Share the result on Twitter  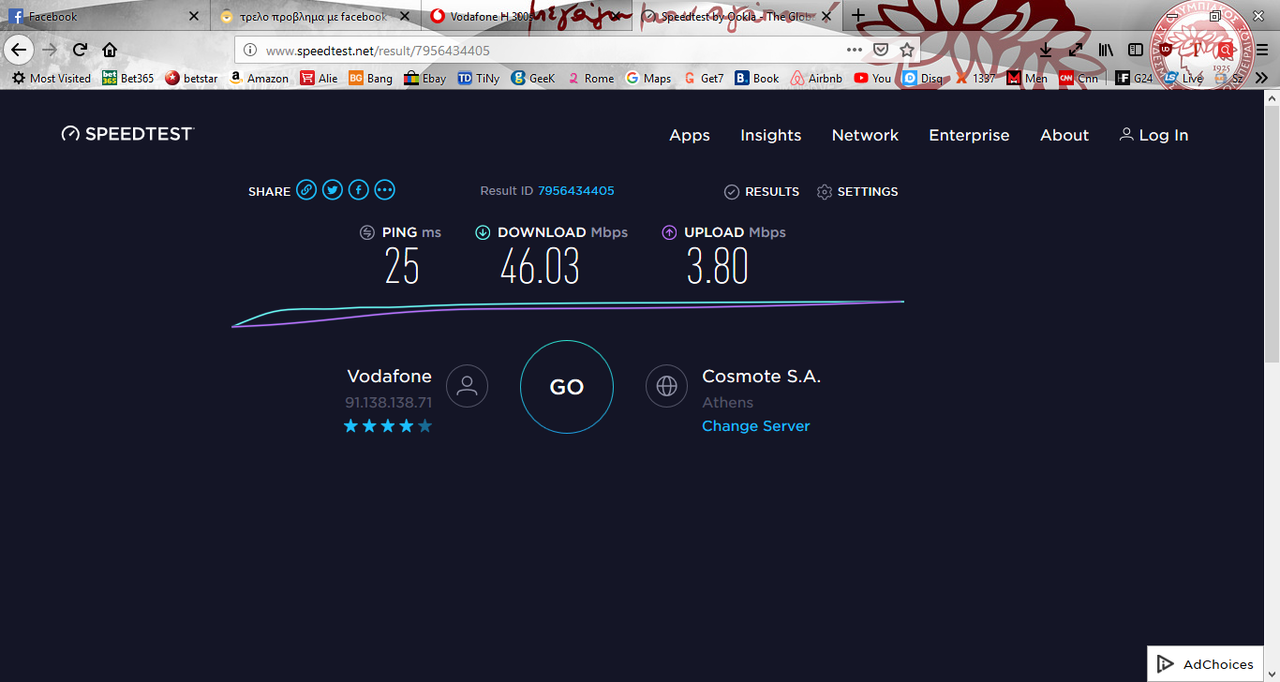[332, 190]
